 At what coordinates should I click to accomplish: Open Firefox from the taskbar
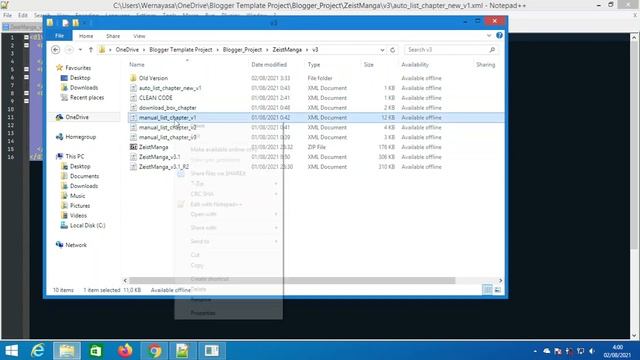pos(125,351)
